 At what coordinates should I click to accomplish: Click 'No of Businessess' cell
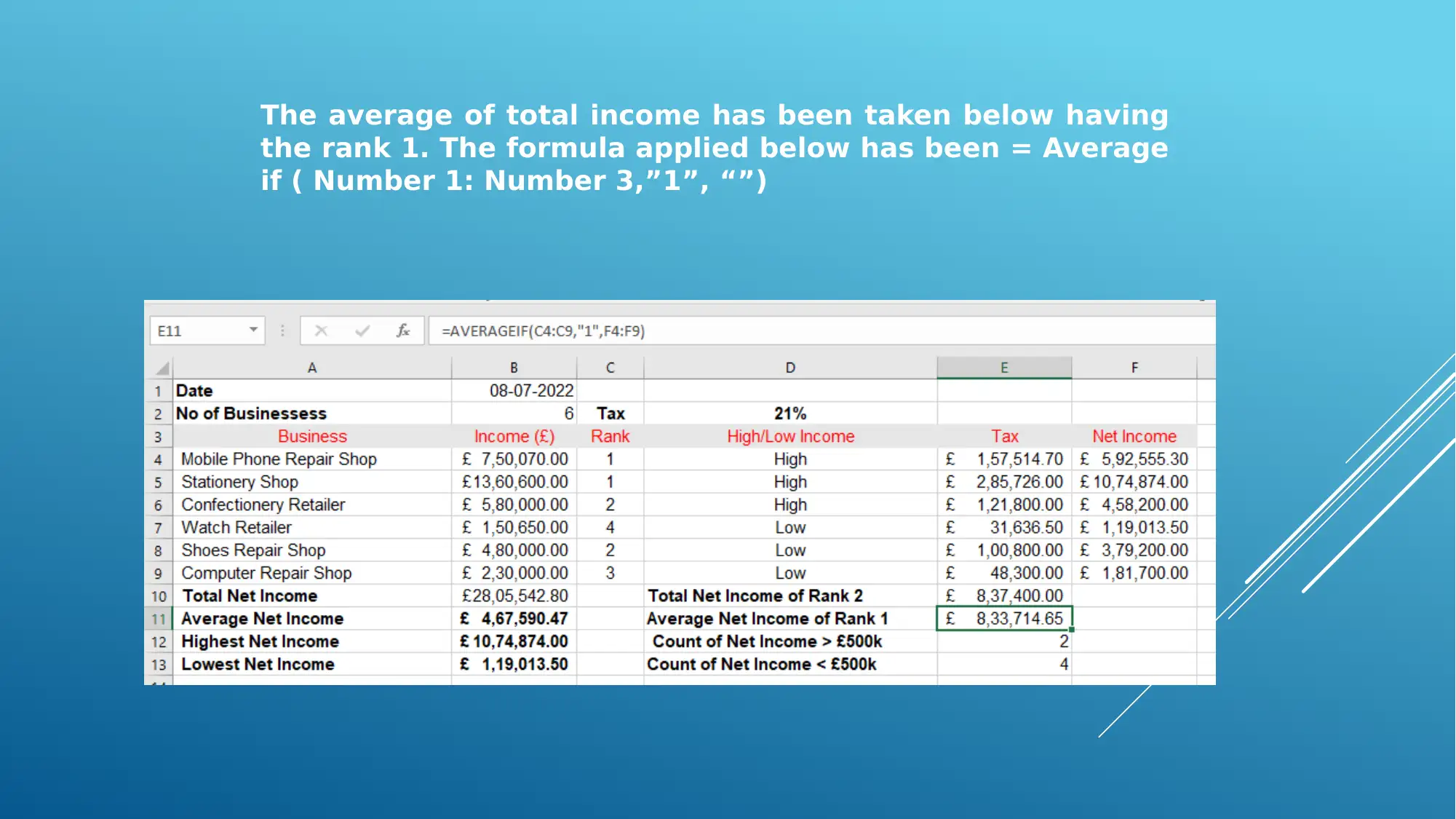click(312, 414)
